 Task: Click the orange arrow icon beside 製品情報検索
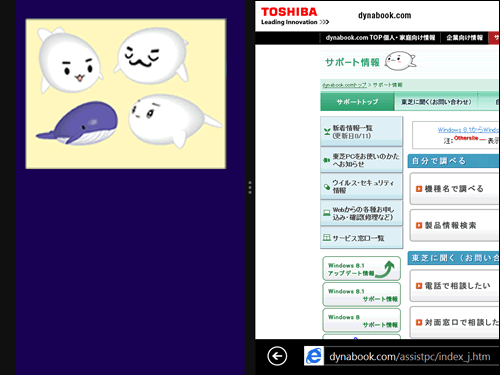click(419, 226)
